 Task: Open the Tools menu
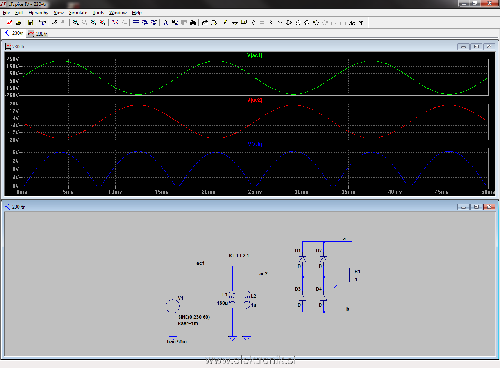pyautogui.click(x=98, y=13)
